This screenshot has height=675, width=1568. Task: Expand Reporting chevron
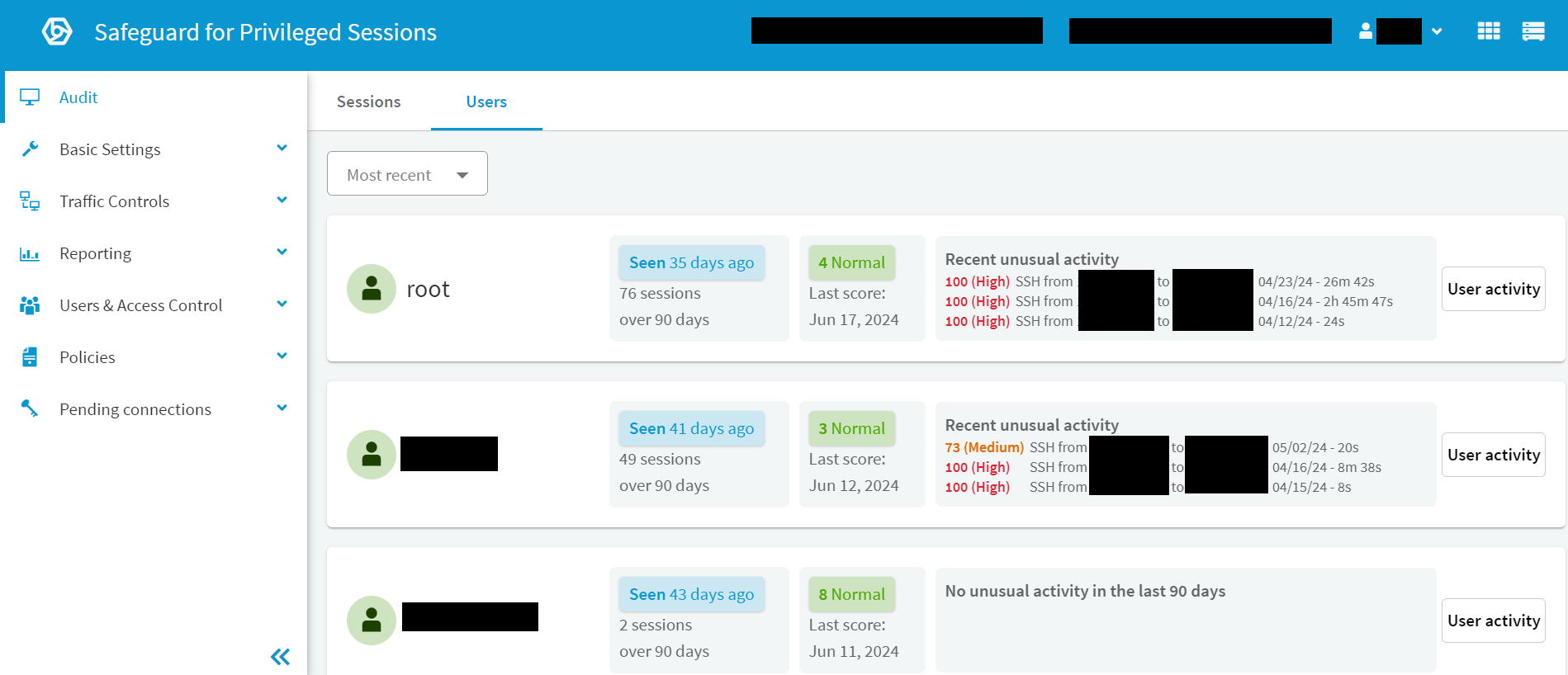click(282, 253)
